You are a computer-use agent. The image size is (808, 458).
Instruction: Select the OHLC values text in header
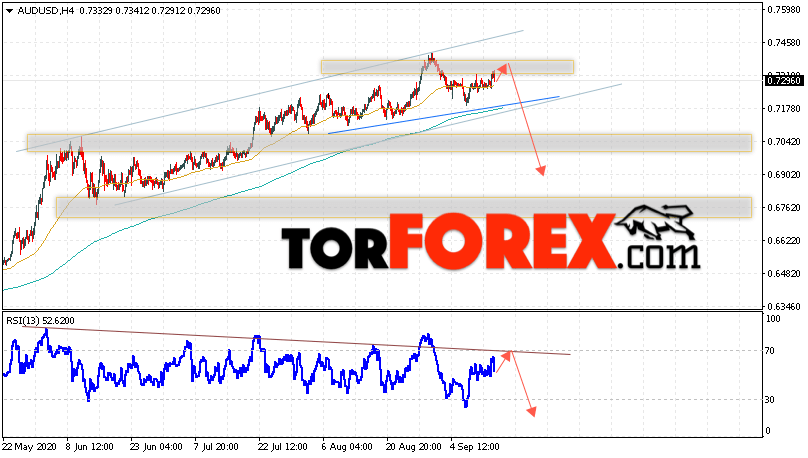150,11
